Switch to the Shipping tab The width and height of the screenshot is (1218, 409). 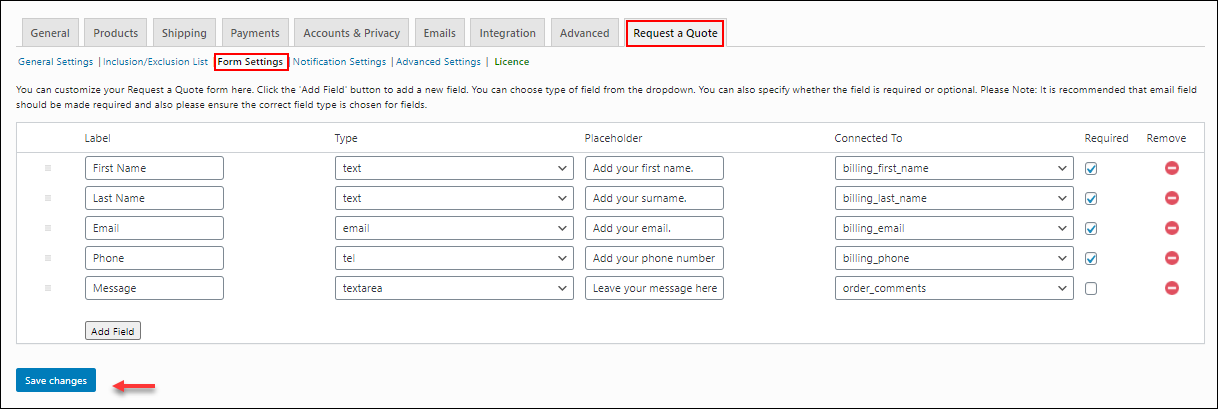pyautogui.click(x=184, y=33)
